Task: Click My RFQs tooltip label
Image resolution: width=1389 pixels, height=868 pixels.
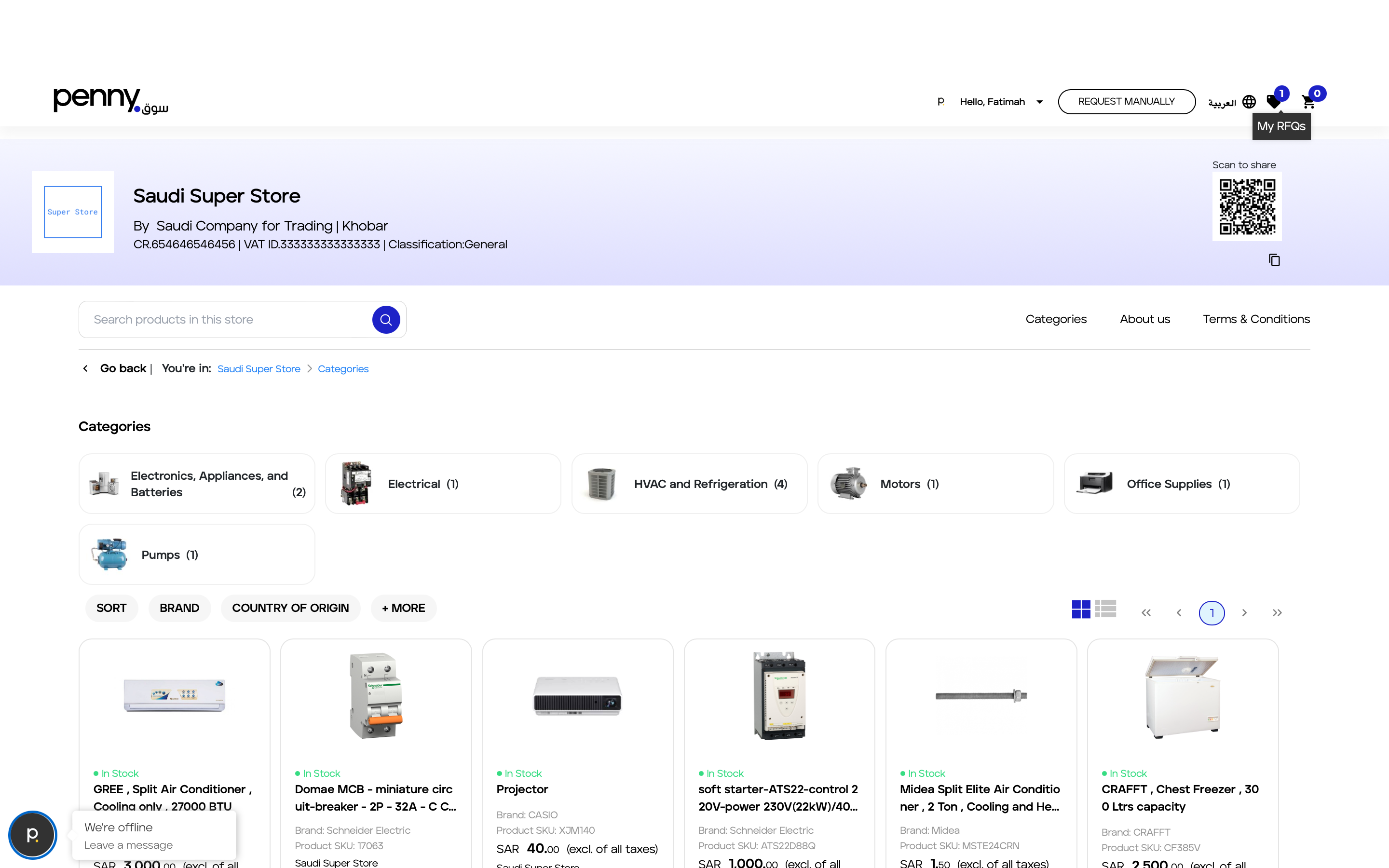Action: [x=1281, y=126]
